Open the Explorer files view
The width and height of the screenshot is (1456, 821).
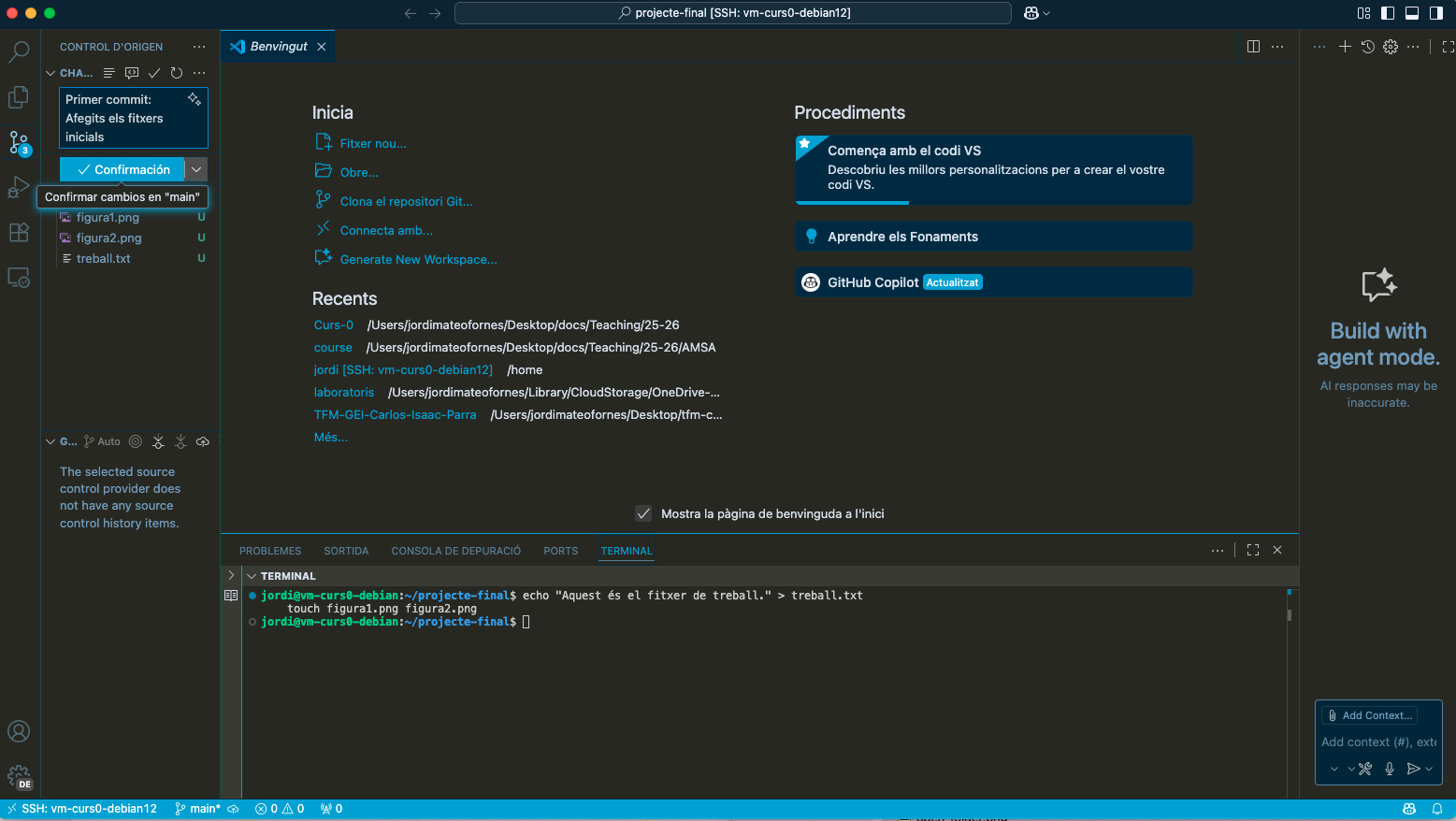[x=19, y=96]
